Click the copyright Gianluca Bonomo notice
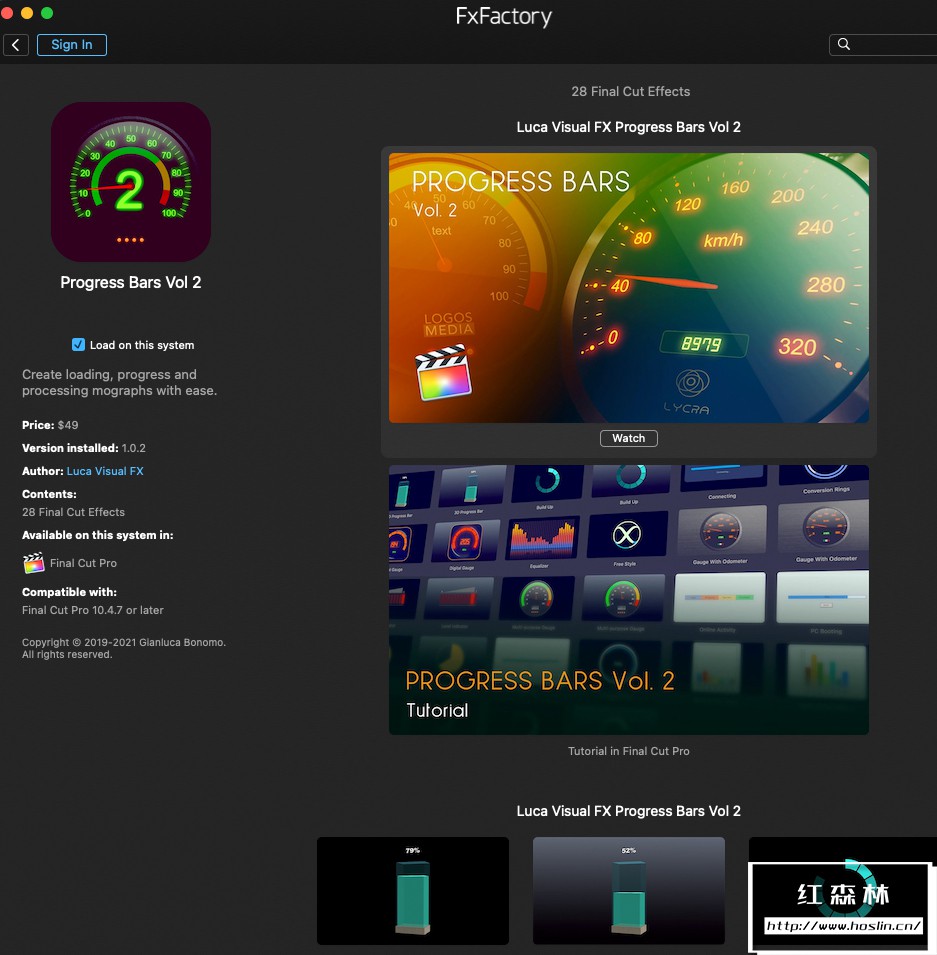Screen dimensions: 937x955 click(x=124, y=648)
